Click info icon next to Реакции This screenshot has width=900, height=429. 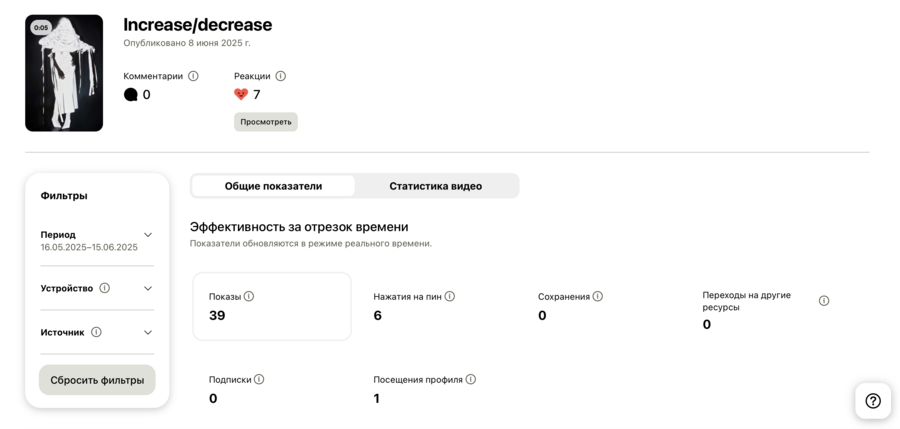[280, 76]
